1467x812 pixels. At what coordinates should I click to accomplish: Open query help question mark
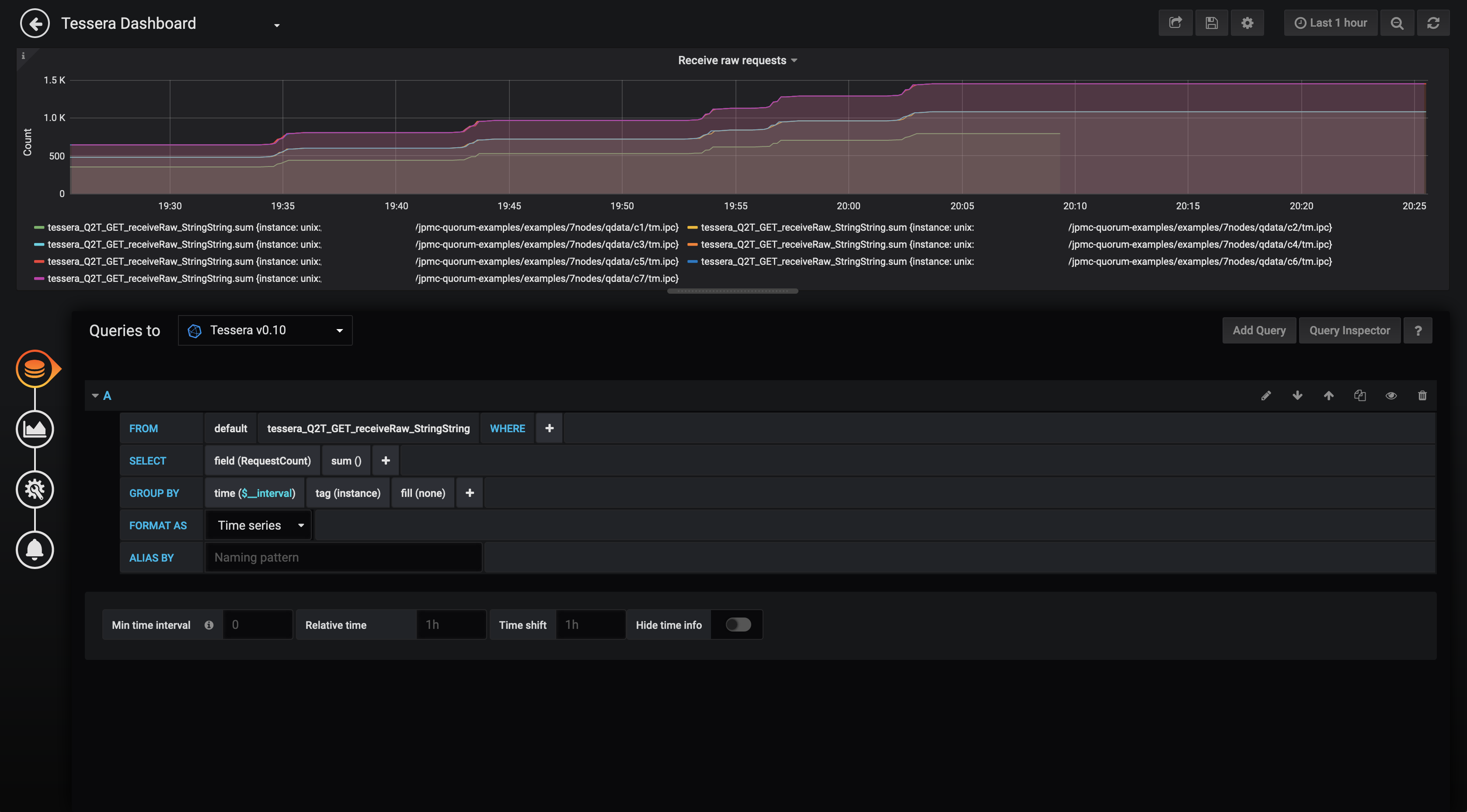point(1418,330)
